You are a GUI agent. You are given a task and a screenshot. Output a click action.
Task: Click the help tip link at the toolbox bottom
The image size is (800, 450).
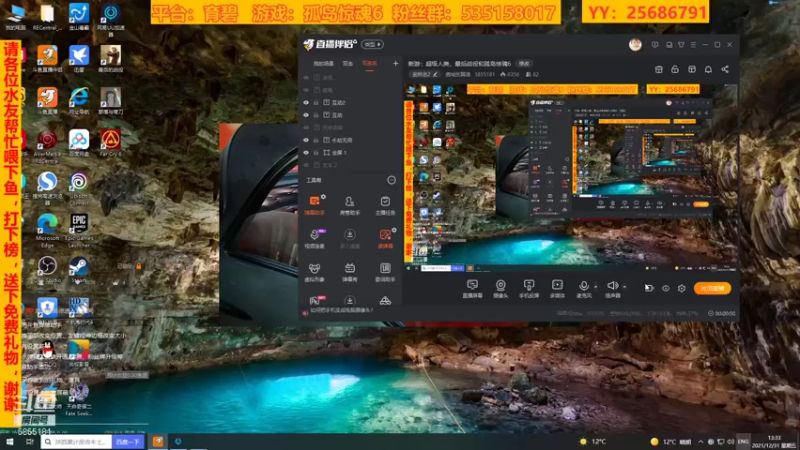[341, 310]
